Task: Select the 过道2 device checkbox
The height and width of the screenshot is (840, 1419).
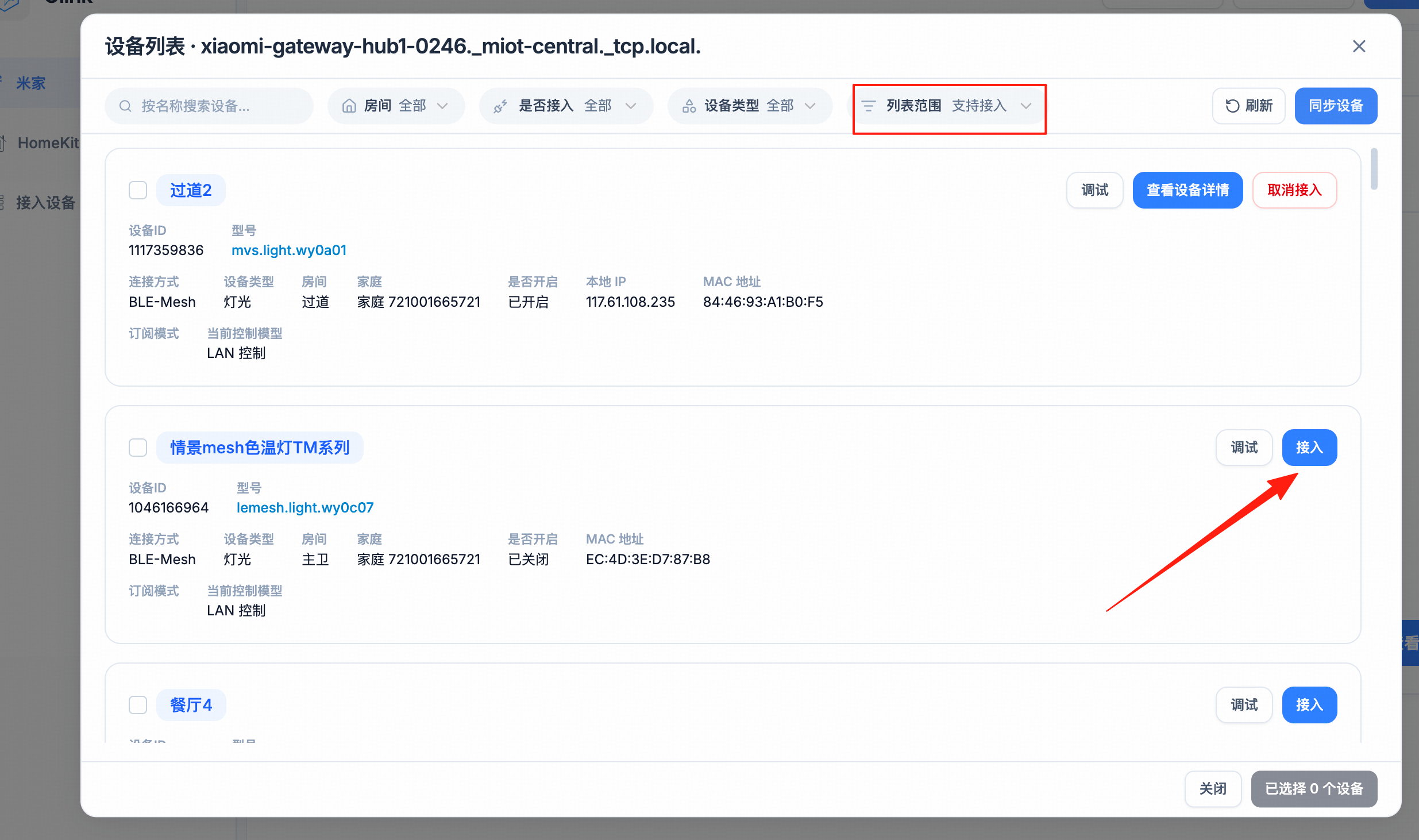Action: [138, 190]
